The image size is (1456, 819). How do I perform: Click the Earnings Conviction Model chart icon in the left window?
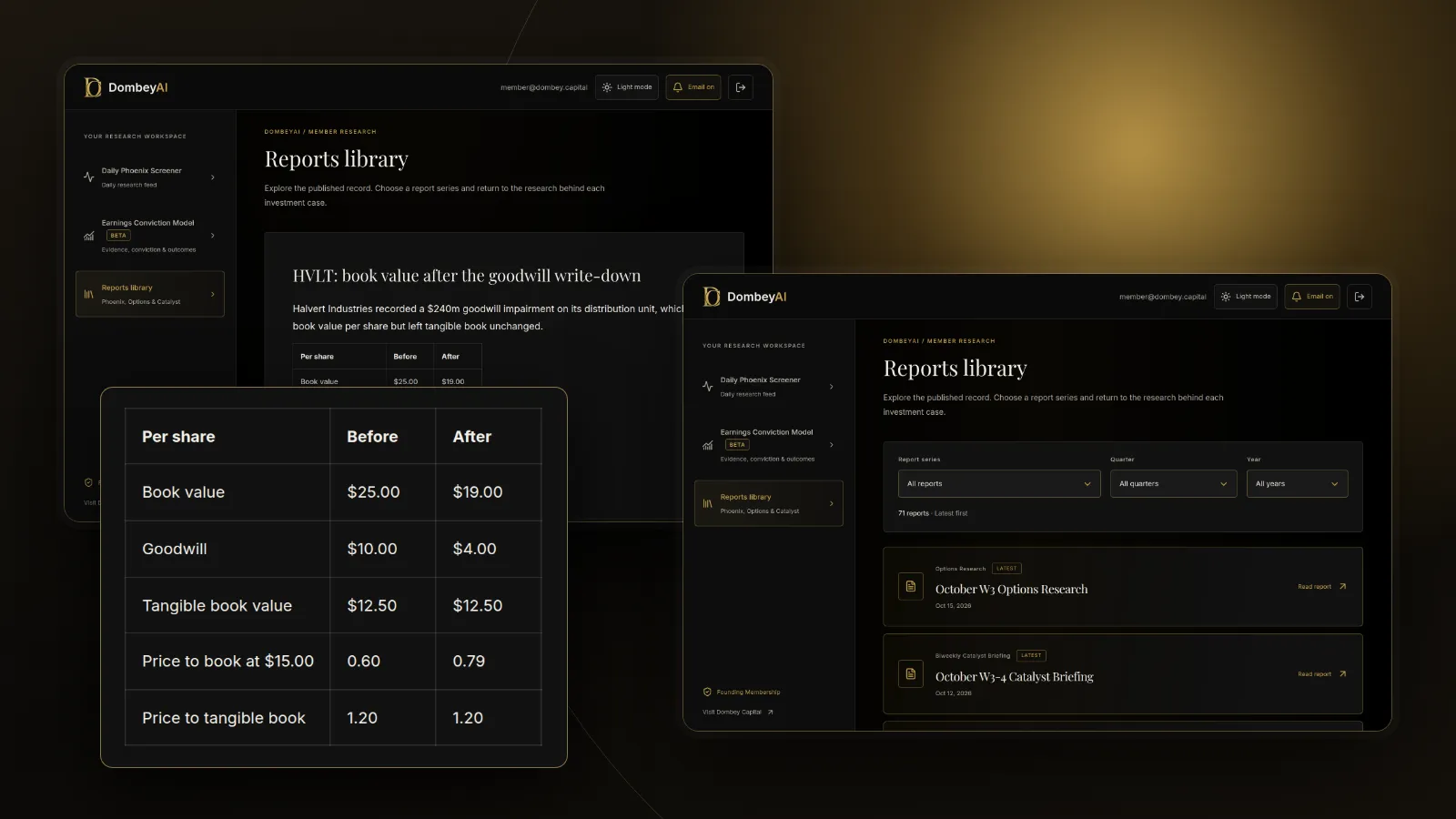pyautogui.click(x=89, y=236)
